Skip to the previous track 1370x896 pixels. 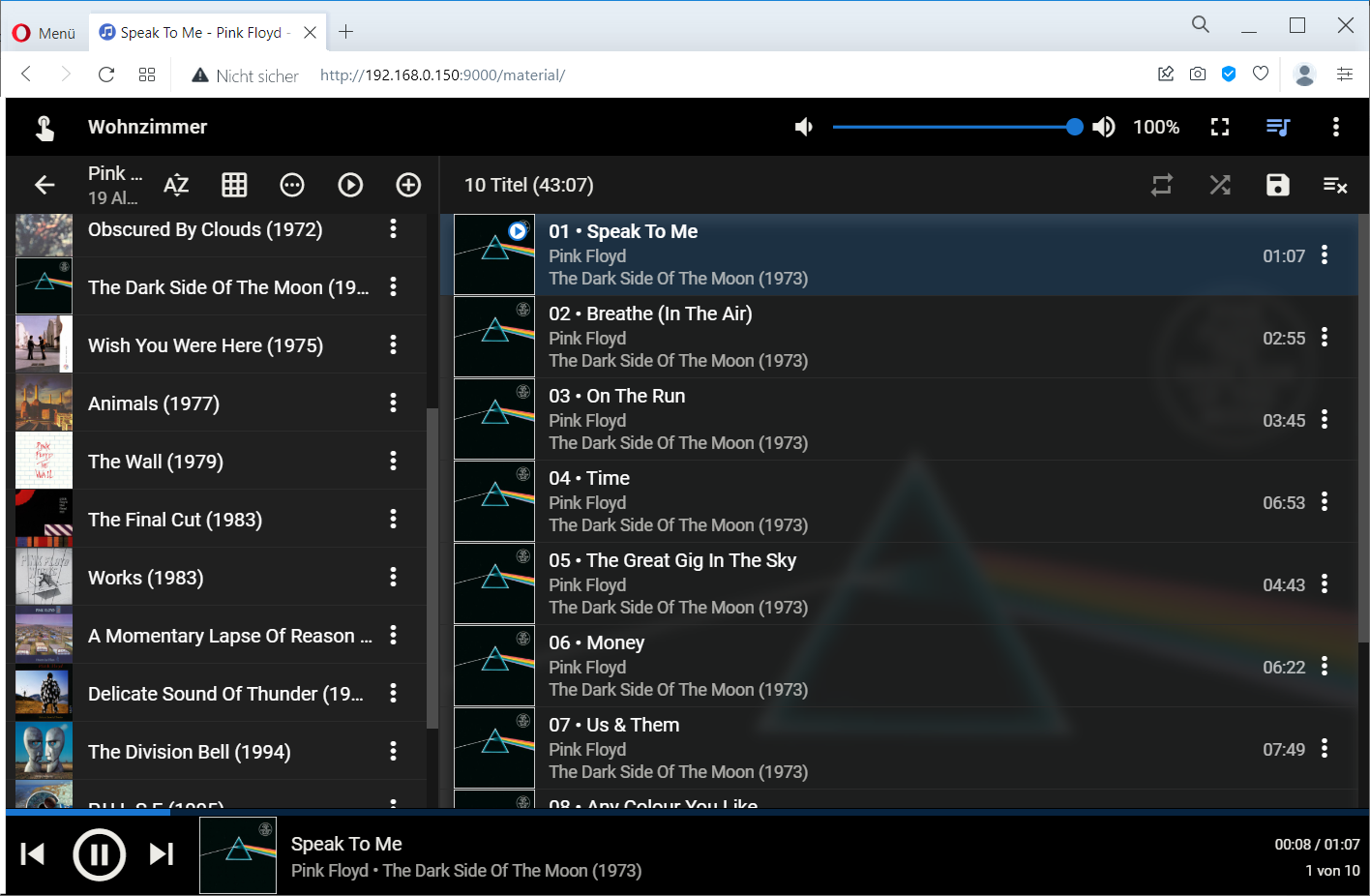point(33,854)
